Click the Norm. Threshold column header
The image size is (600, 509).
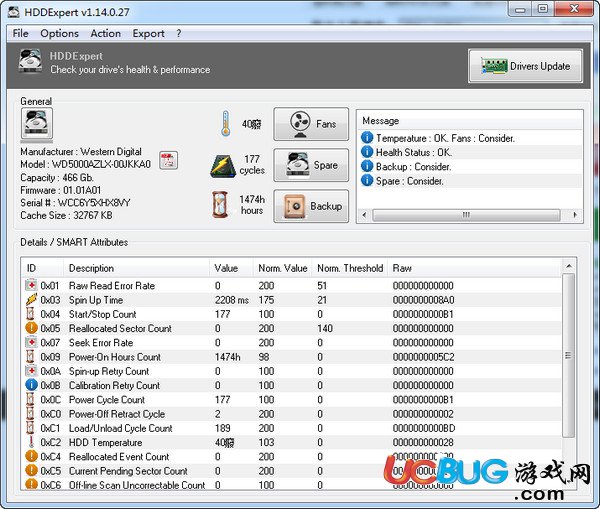[350, 268]
